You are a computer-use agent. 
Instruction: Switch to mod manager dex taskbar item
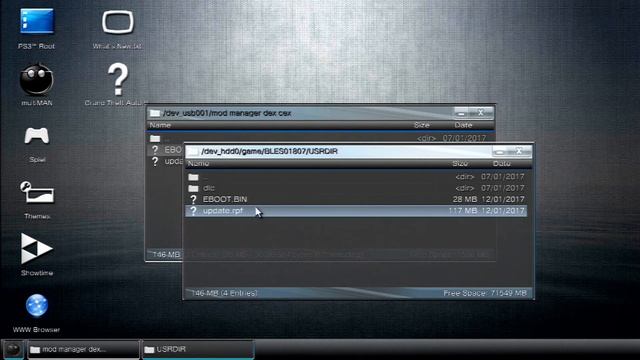[83, 349]
